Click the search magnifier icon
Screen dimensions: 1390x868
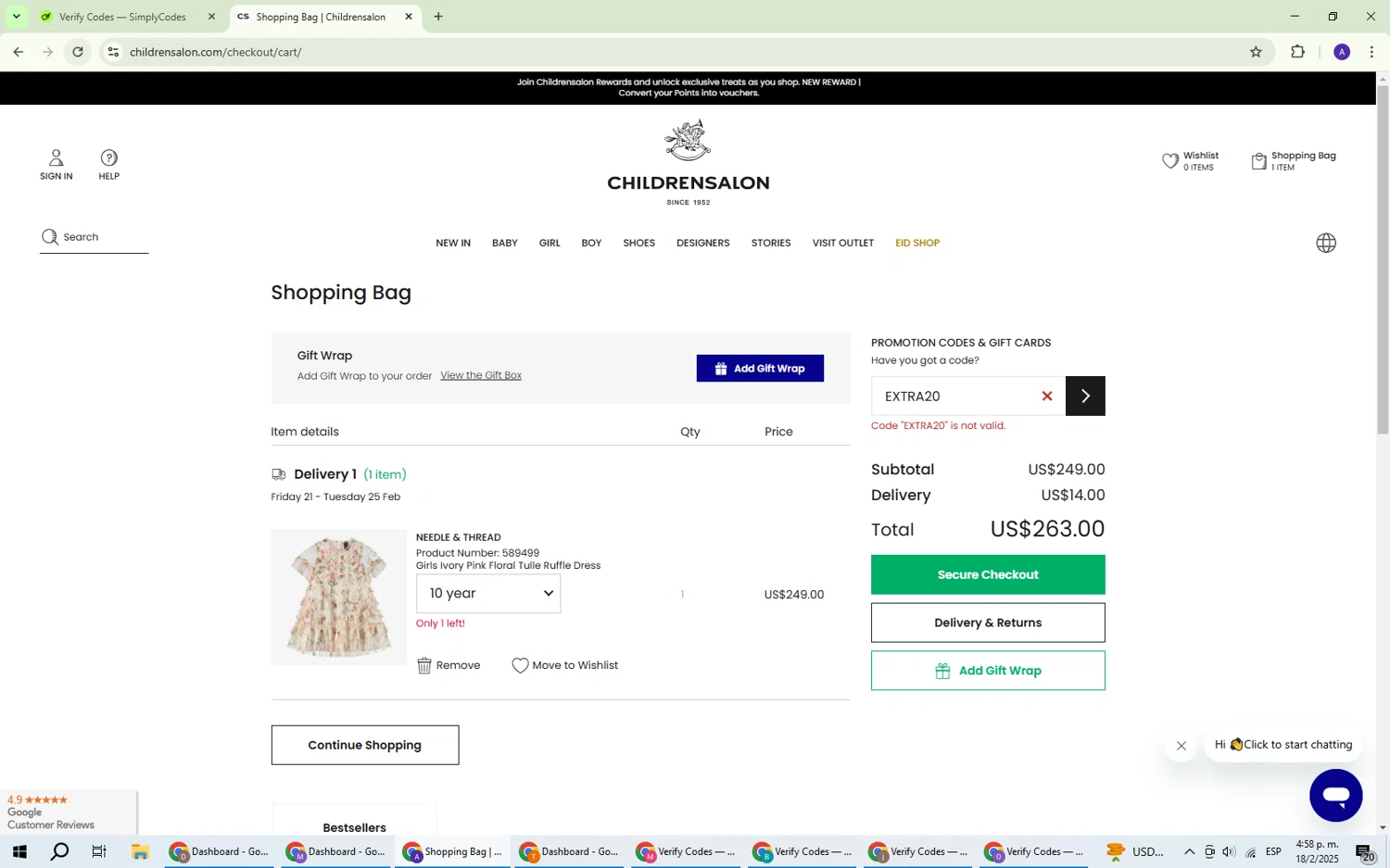click(50, 237)
